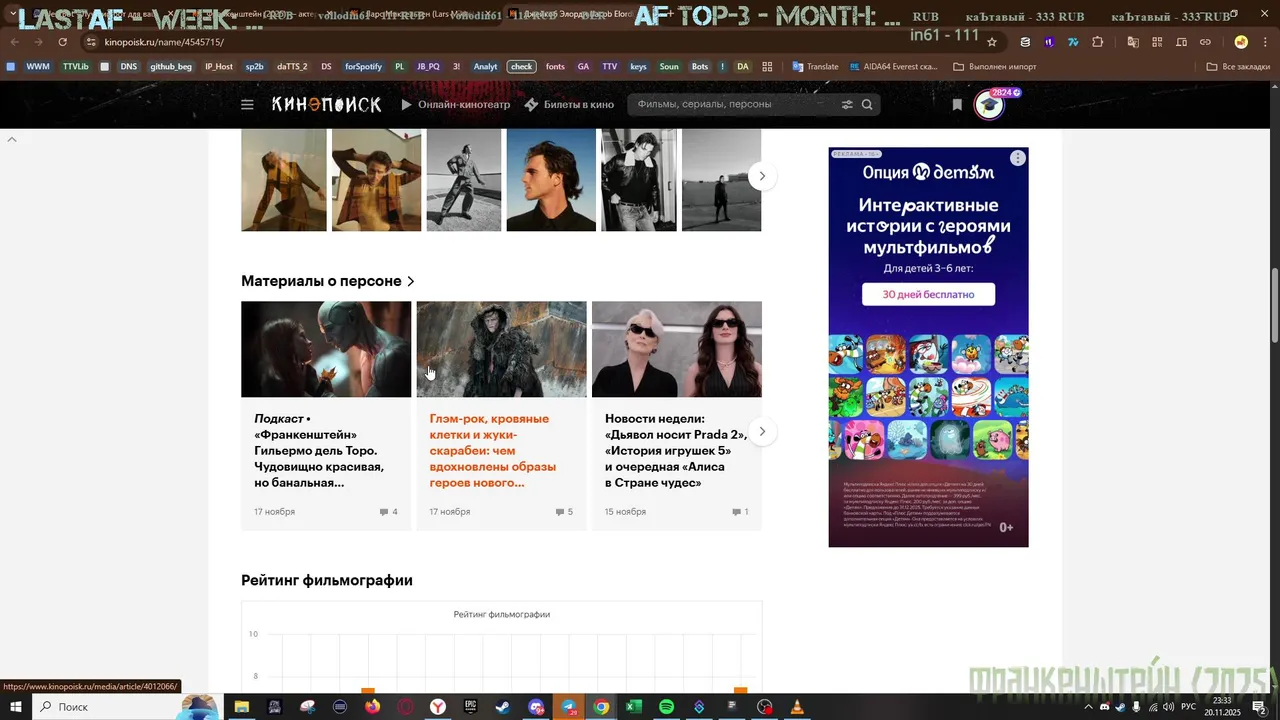Collapse the panel with the up chevron

12,139
